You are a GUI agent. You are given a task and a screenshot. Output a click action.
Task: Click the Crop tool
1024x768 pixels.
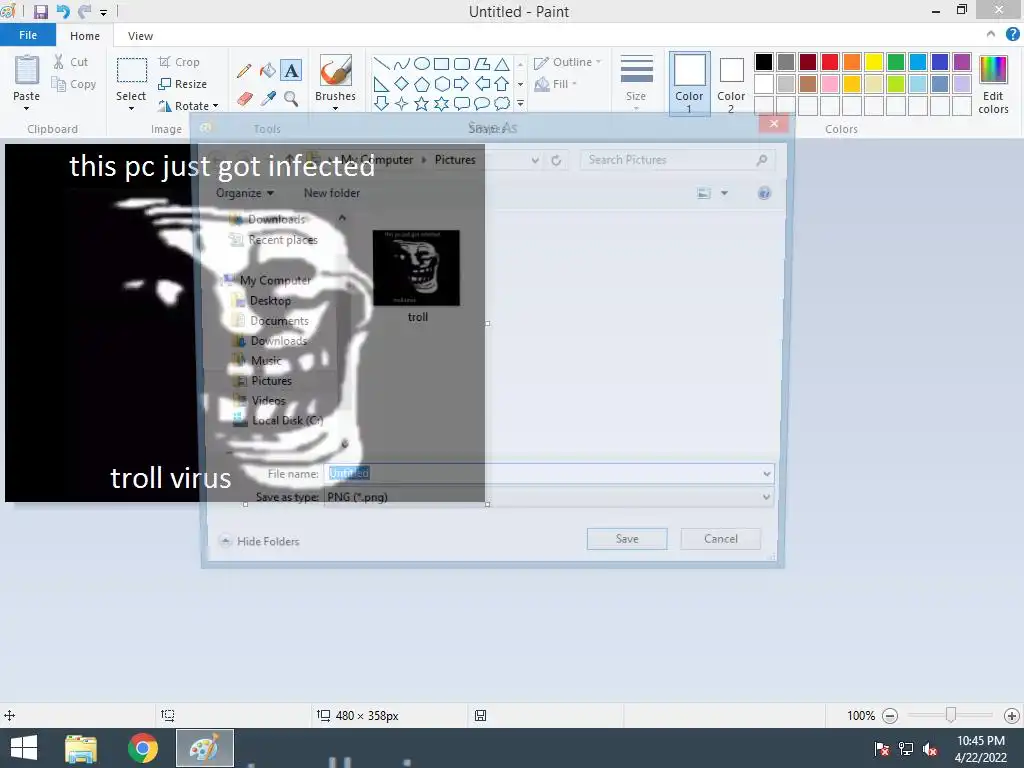179,62
